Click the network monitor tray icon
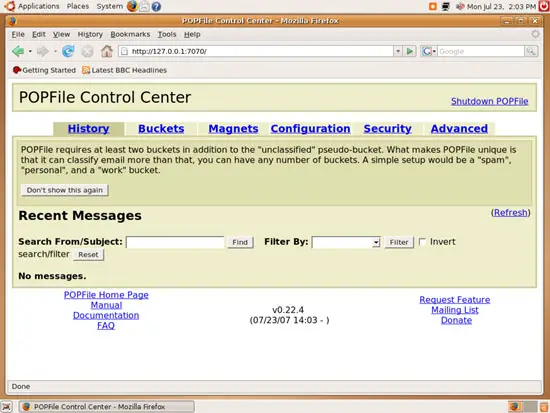The width and height of the screenshot is (550, 413). 445,6
